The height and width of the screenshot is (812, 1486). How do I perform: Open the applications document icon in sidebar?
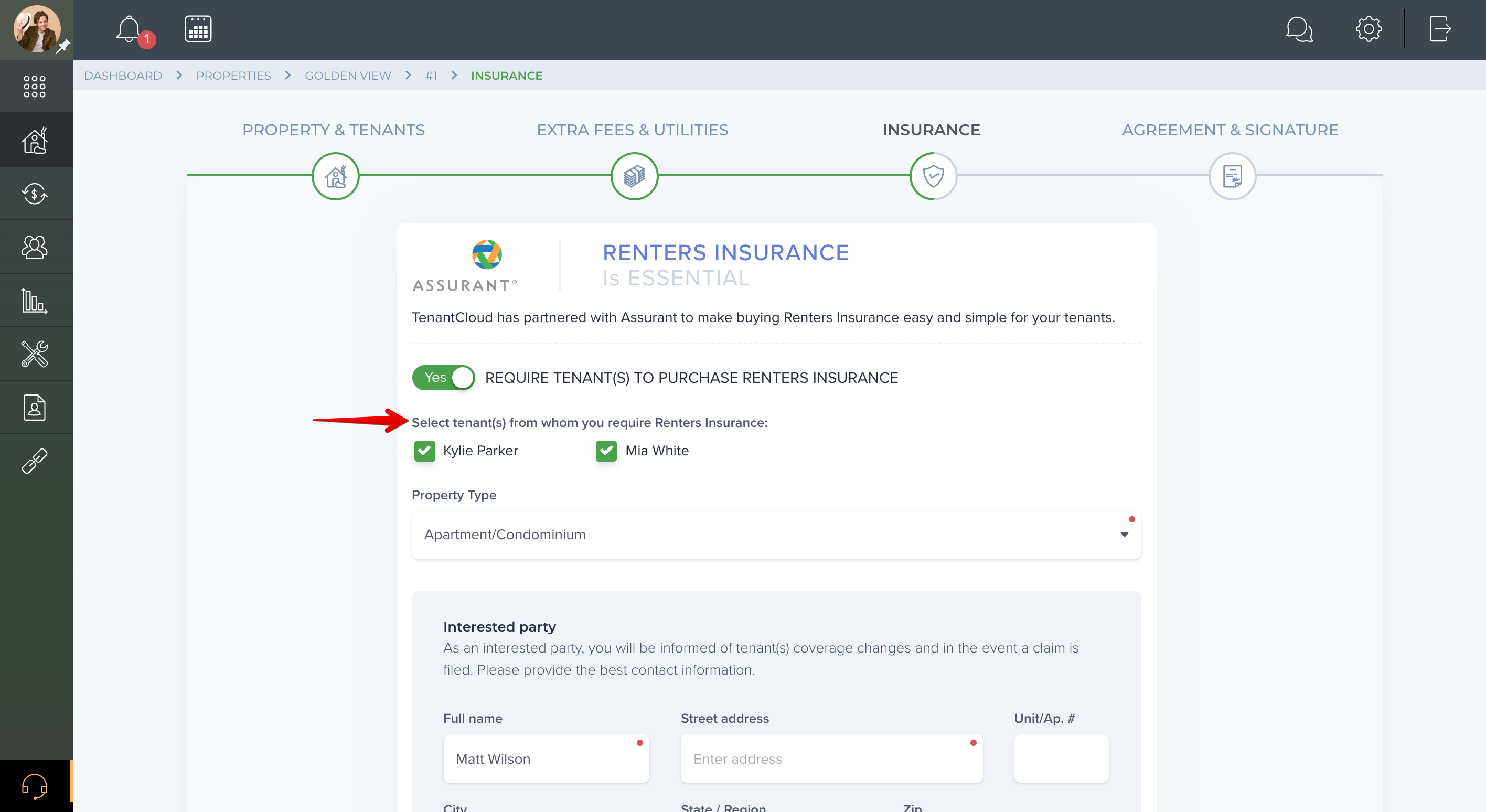35,408
